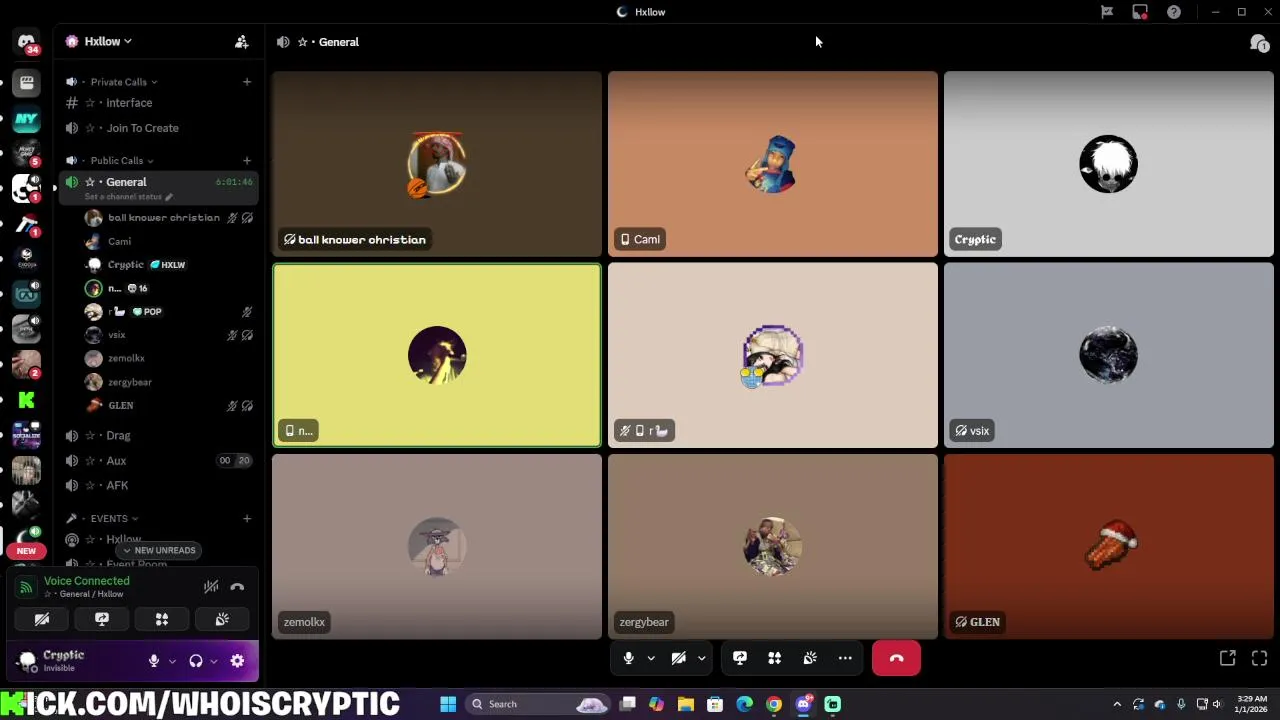Viewport: 1280px width, 720px height.
Task: Open the green K server icon
Action: (27, 400)
